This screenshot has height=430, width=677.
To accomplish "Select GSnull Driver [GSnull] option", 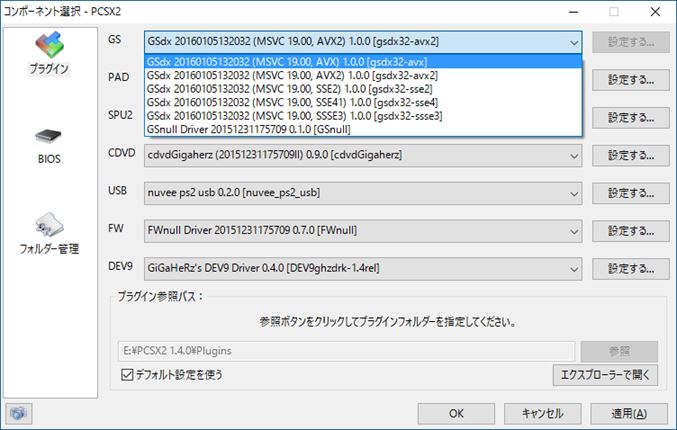I will pyautogui.click(x=363, y=129).
